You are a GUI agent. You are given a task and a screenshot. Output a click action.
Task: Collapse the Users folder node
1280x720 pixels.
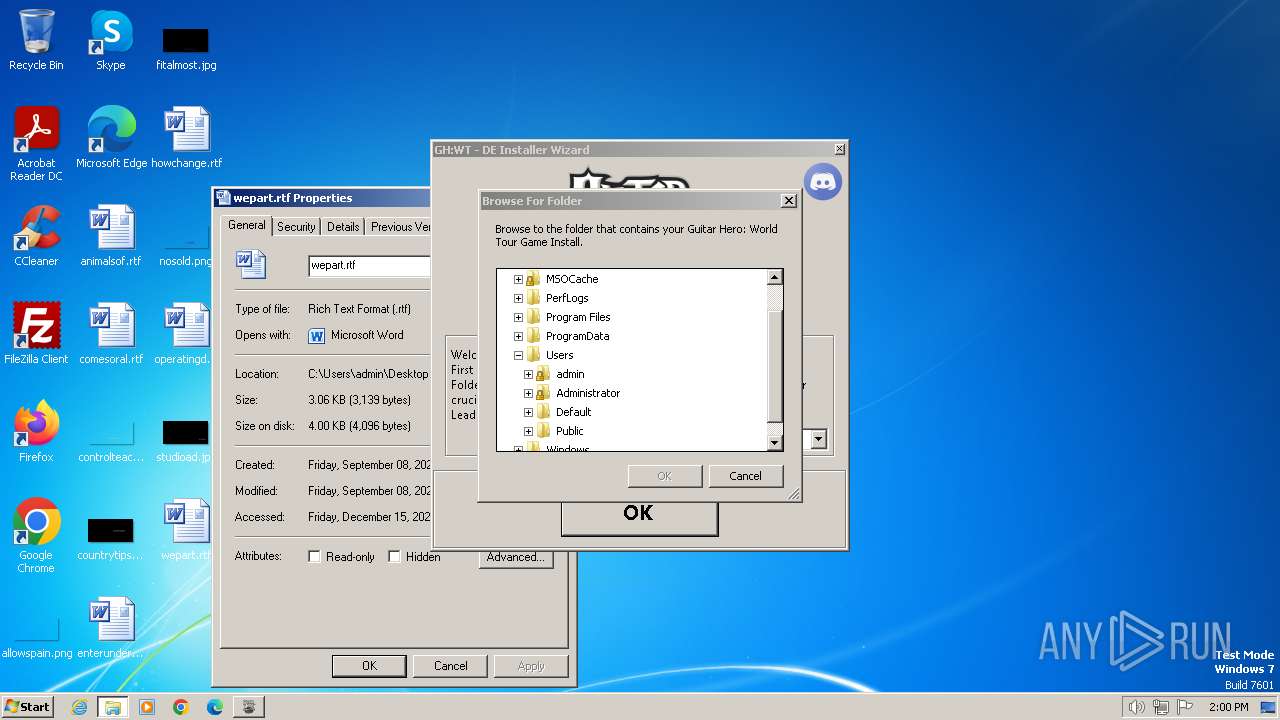(x=518, y=355)
